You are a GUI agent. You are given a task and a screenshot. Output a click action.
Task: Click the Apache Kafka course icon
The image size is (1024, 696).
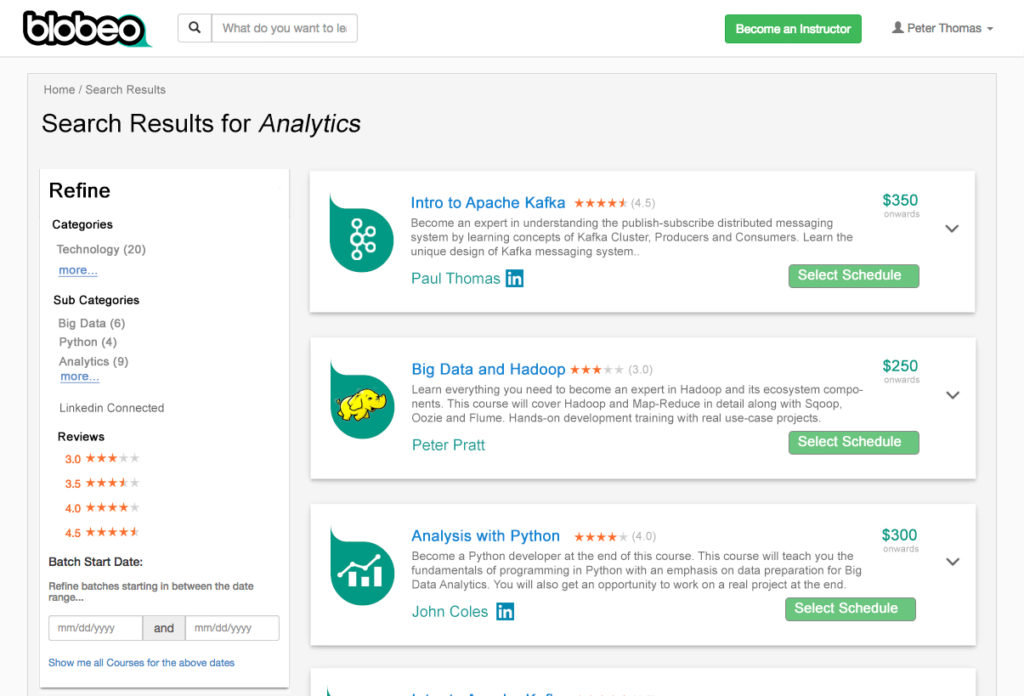coord(362,237)
